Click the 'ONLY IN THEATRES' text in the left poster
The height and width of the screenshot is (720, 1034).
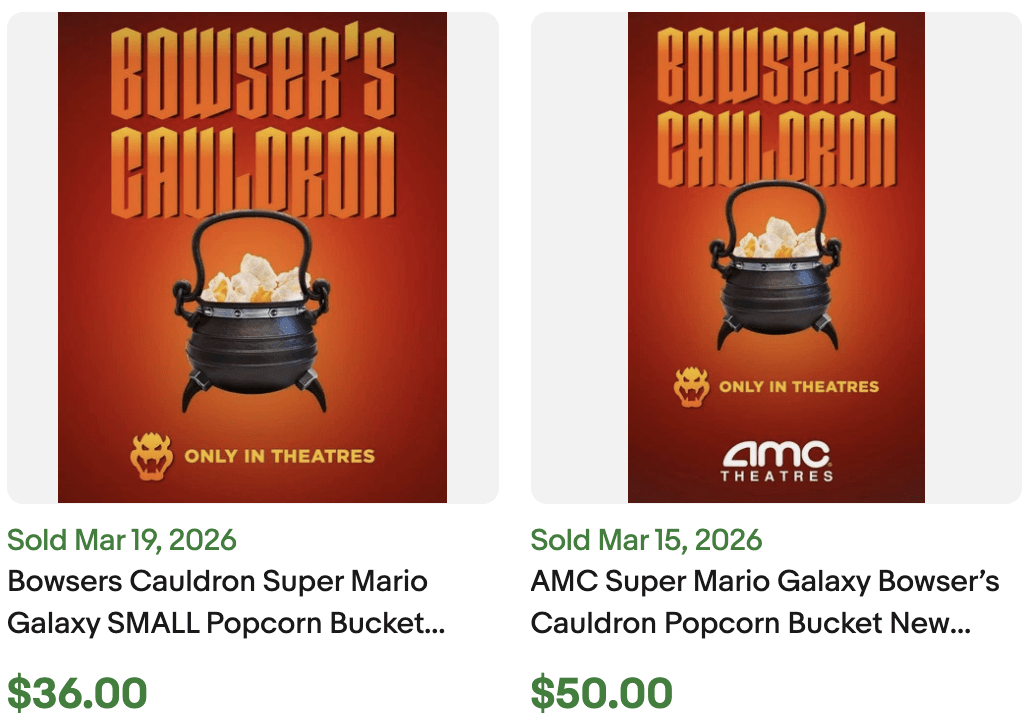coord(280,457)
